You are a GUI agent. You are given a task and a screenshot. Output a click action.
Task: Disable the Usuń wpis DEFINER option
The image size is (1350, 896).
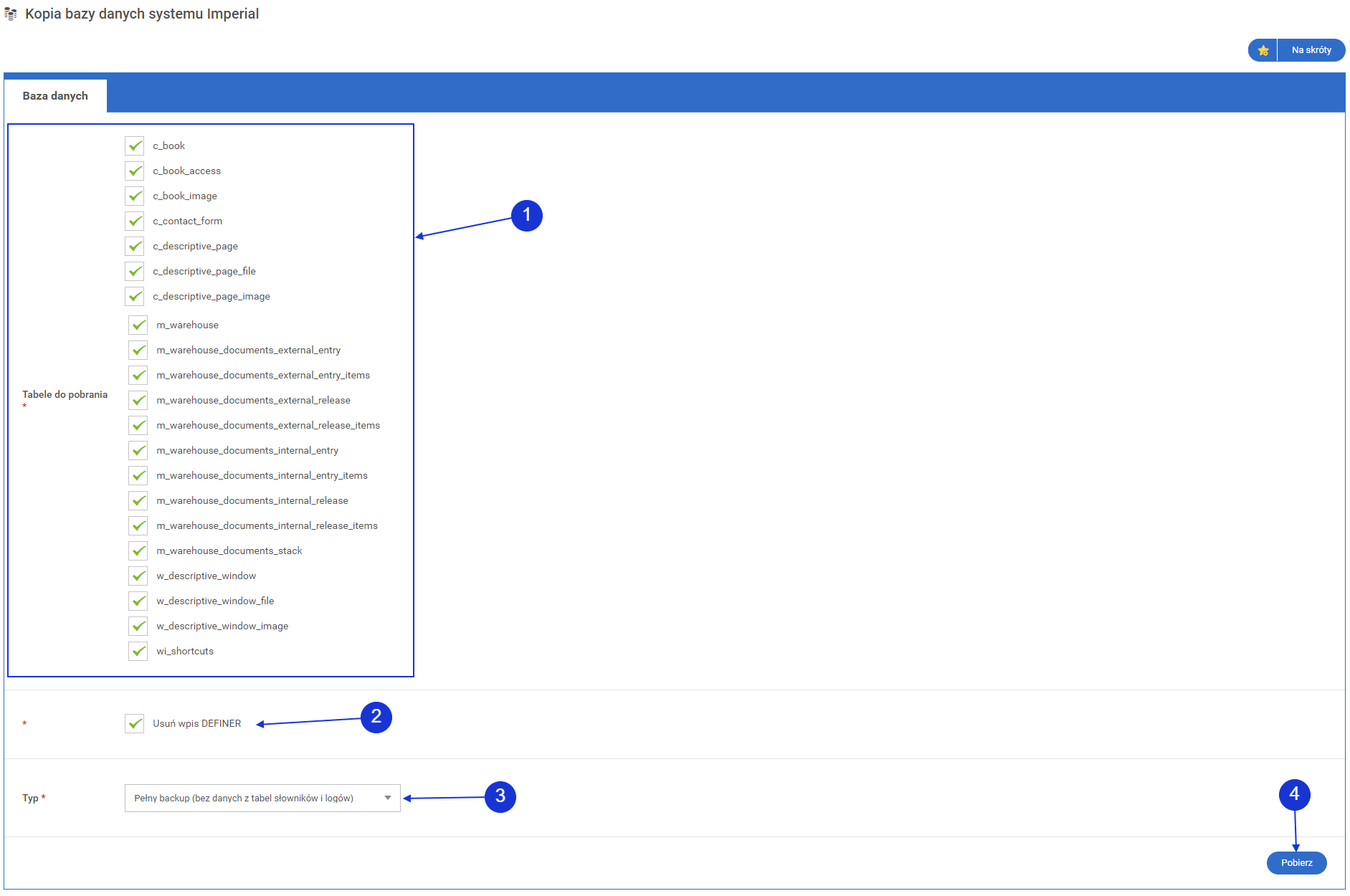(135, 724)
